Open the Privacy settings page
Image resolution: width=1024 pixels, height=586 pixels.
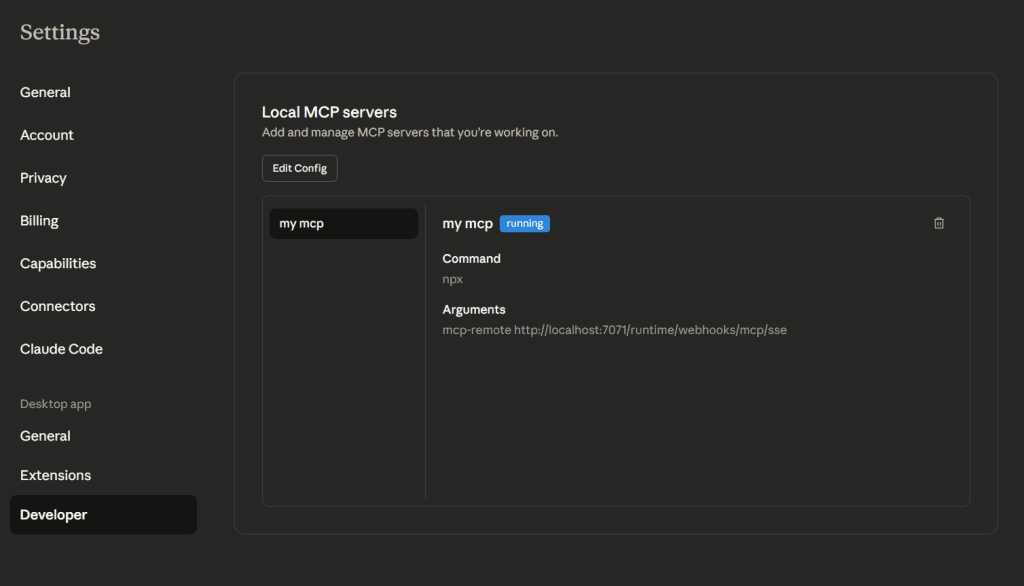[43, 178]
